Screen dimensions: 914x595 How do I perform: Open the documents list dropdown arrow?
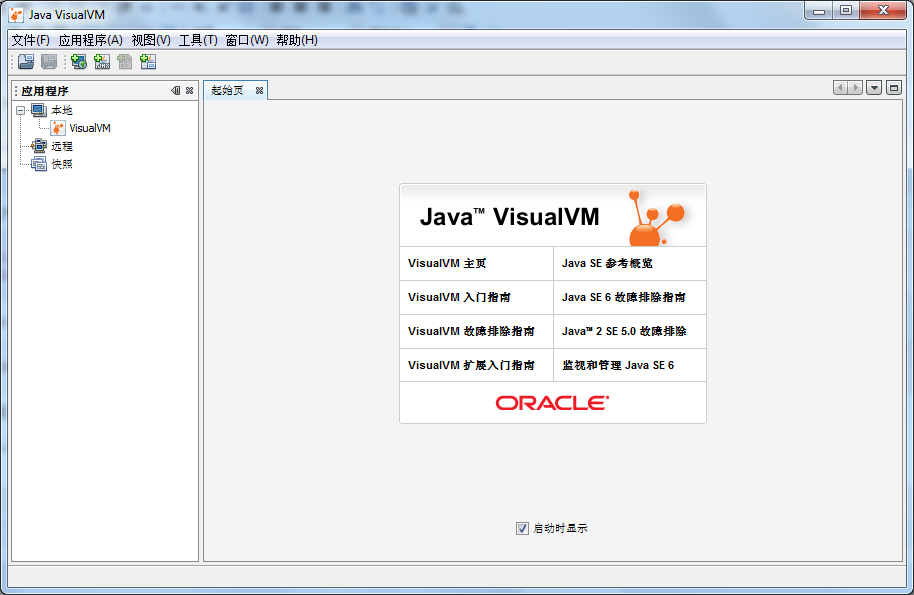coord(874,88)
